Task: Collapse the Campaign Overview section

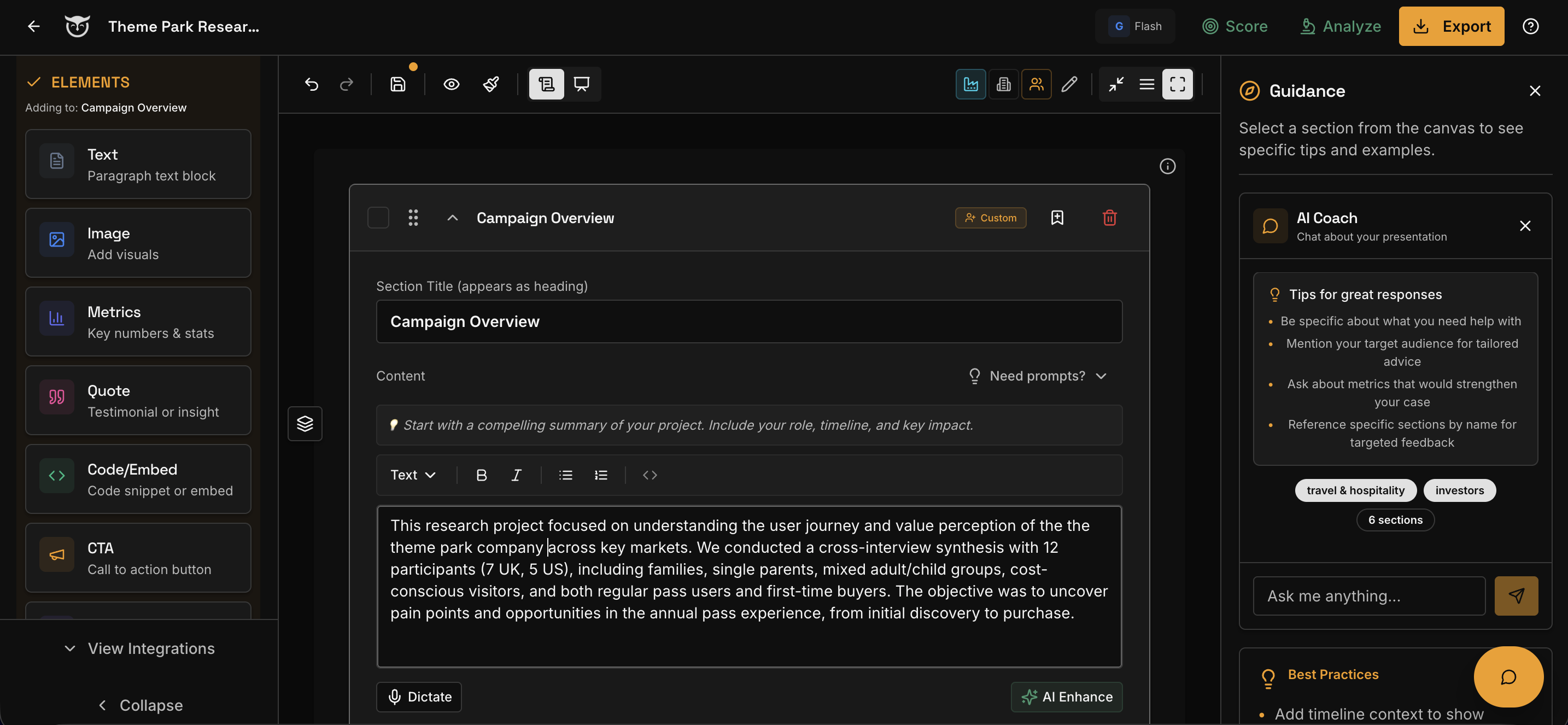Action: tap(452, 217)
